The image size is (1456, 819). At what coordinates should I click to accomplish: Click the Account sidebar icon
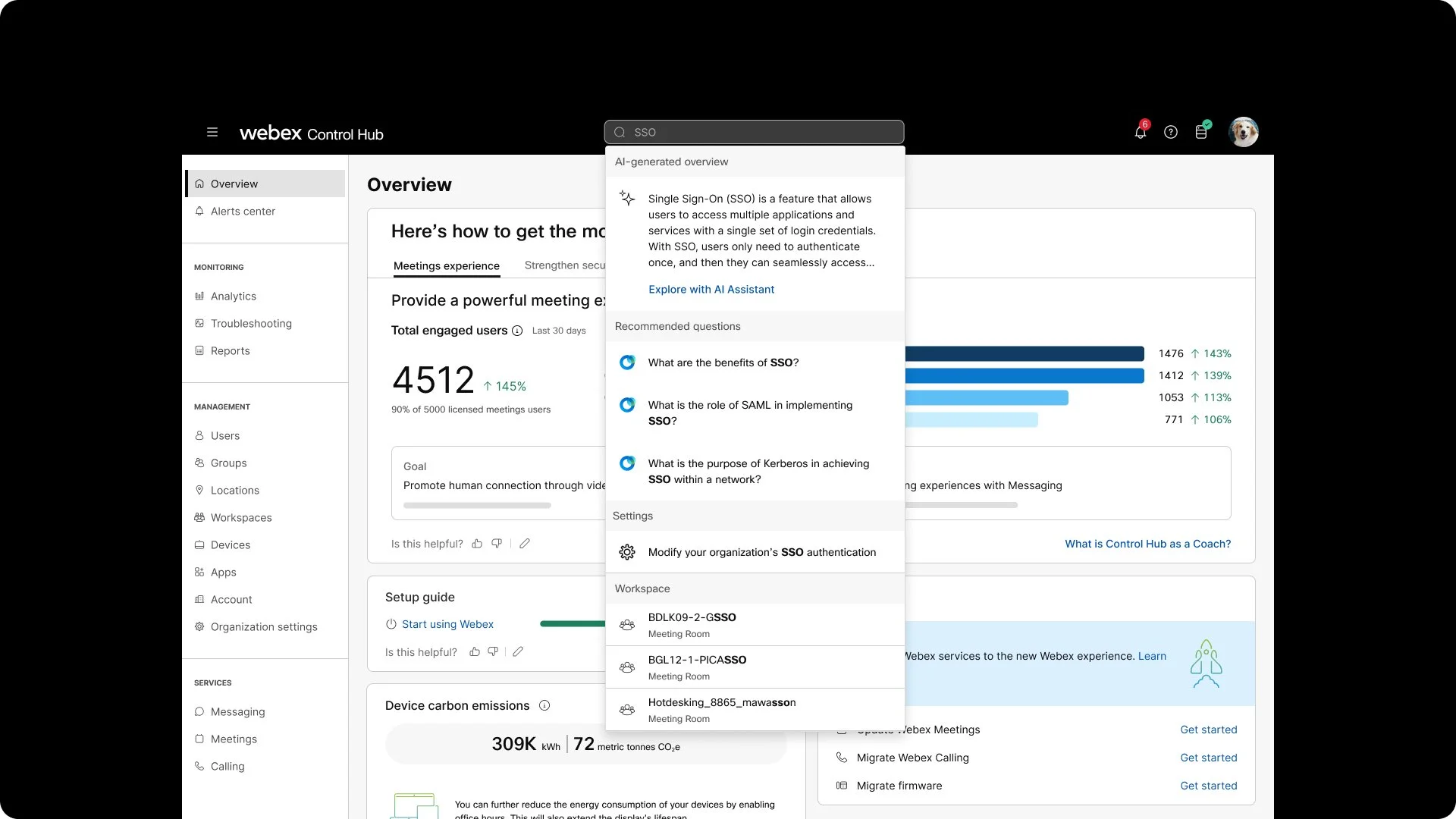(x=199, y=599)
